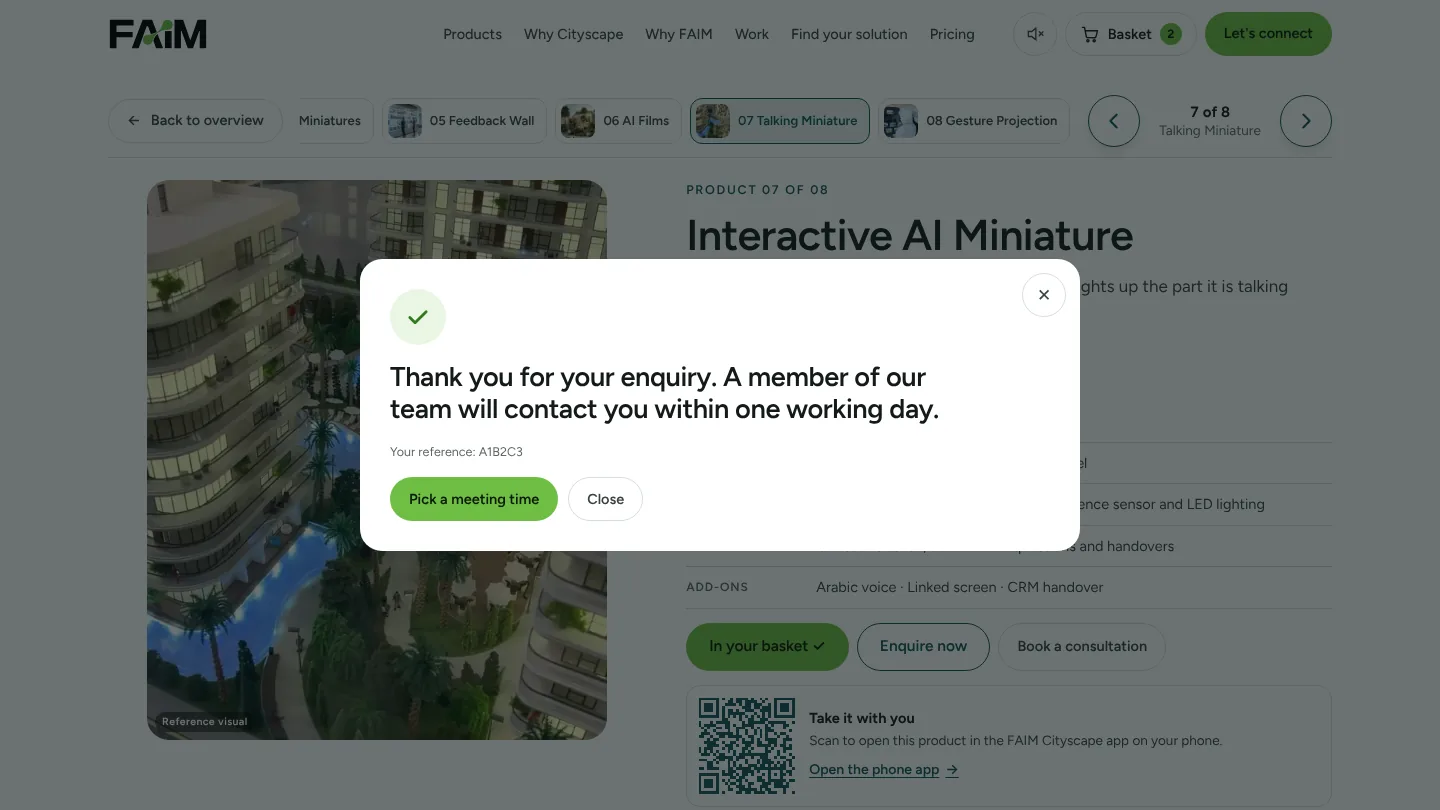
Task: Open Find your solution
Action: point(849,34)
